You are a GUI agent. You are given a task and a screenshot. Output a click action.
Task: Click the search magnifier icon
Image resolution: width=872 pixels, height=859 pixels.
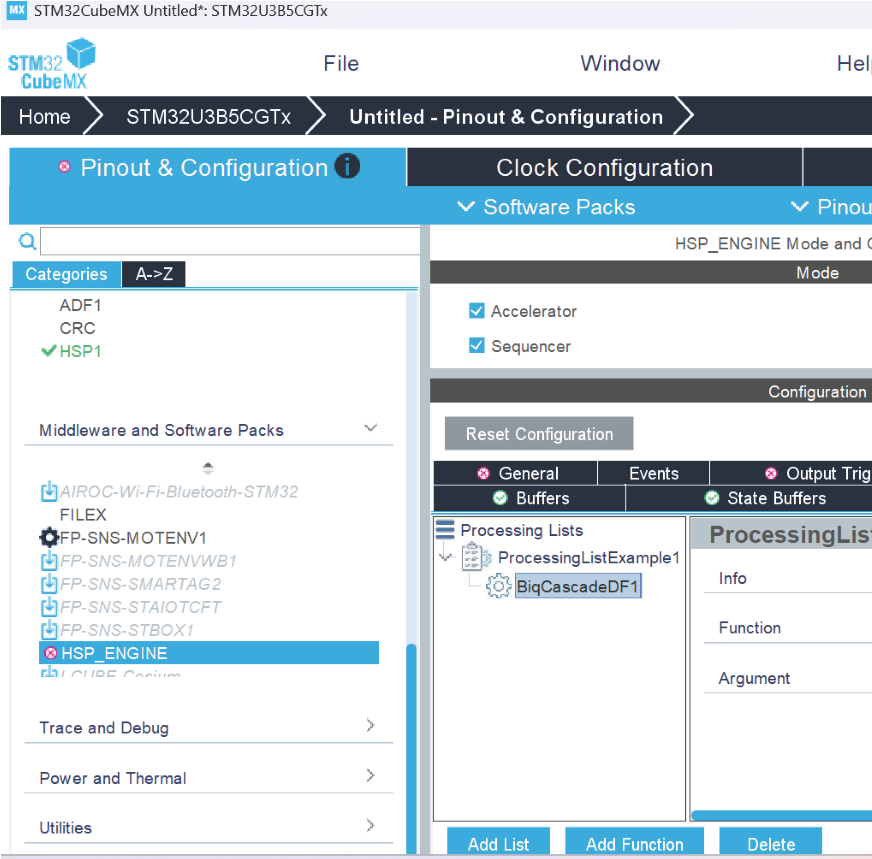(27, 241)
